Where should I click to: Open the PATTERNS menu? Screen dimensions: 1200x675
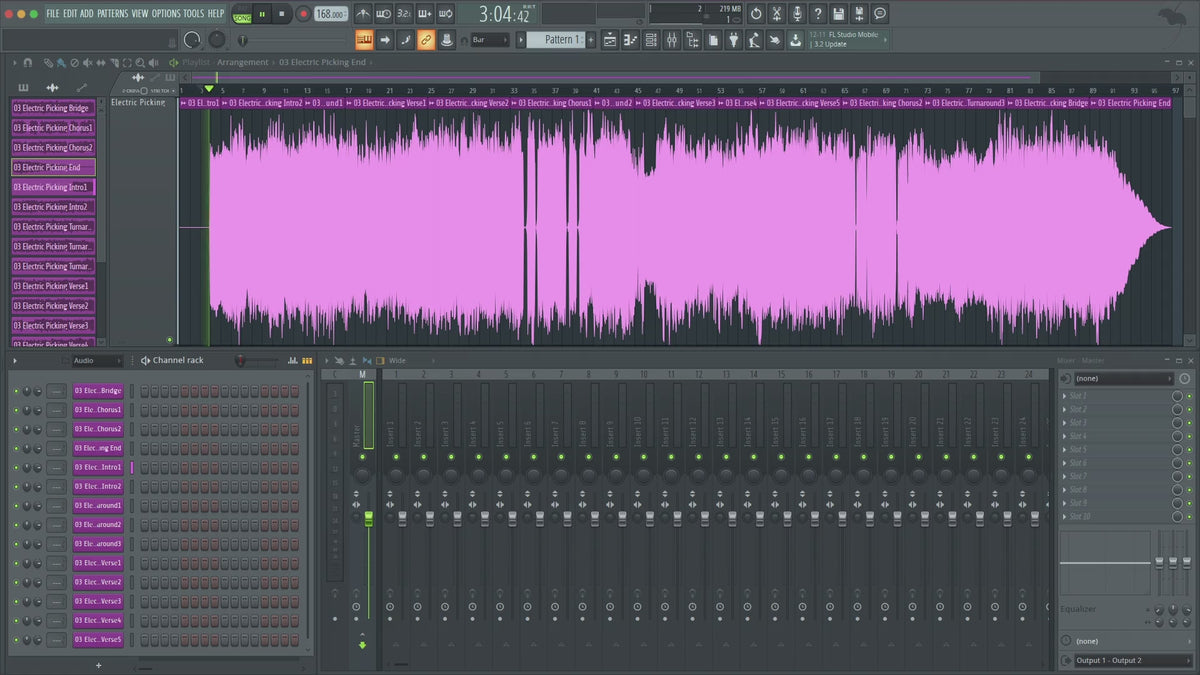[x=112, y=14]
